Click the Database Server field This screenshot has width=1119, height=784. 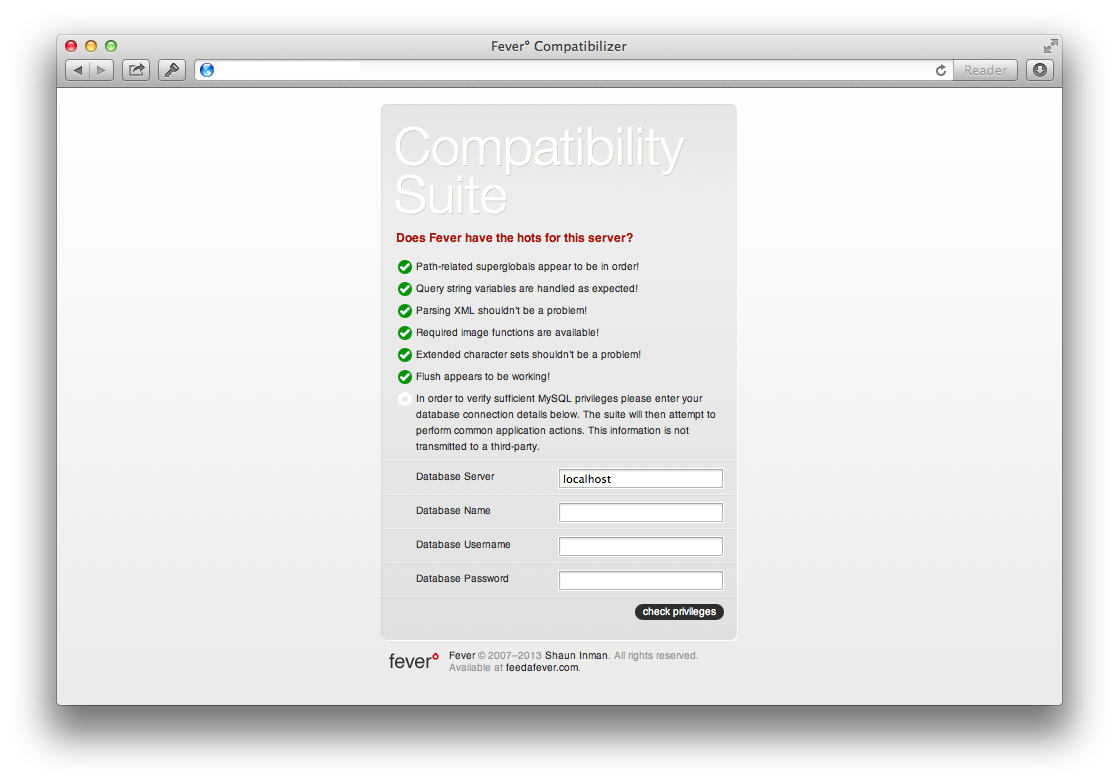tap(640, 479)
